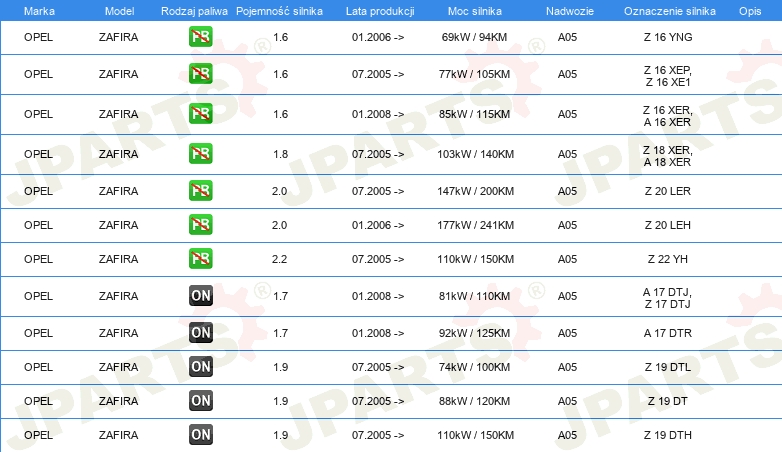782x452 pixels.
Task: Click ZAFIRA in the Z 20 LER row
Action: pos(118,191)
